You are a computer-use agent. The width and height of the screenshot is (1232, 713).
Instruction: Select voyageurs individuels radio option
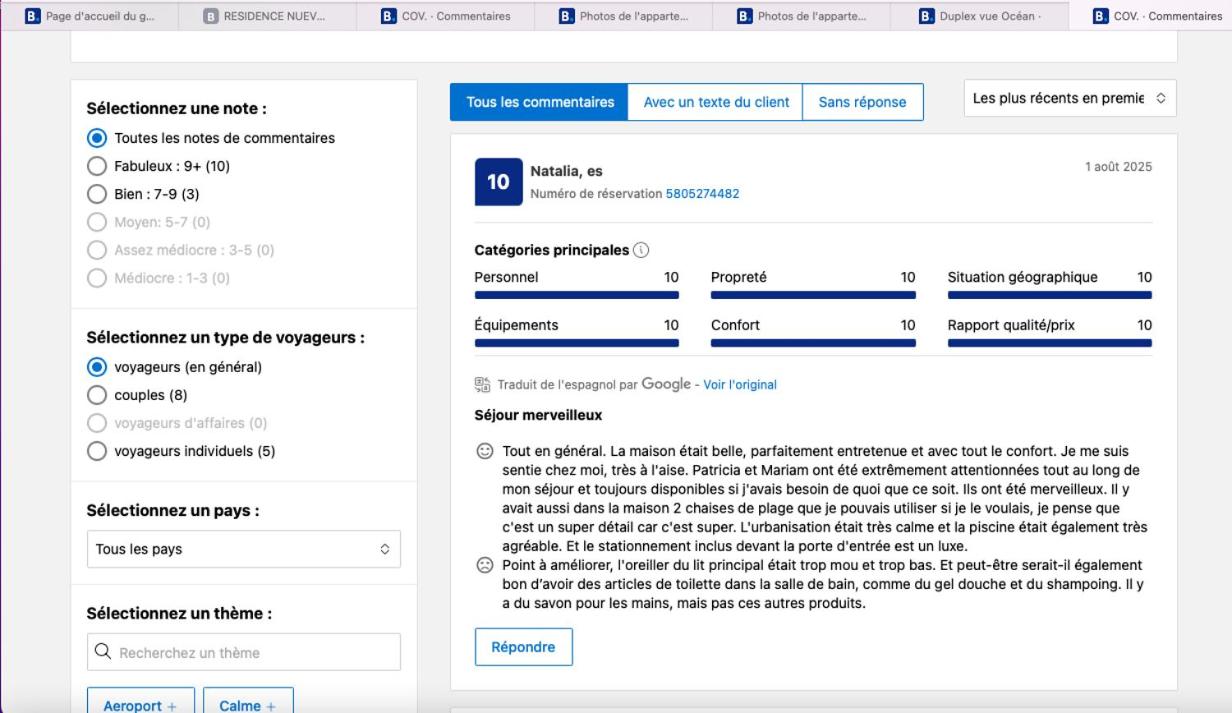point(97,451)
